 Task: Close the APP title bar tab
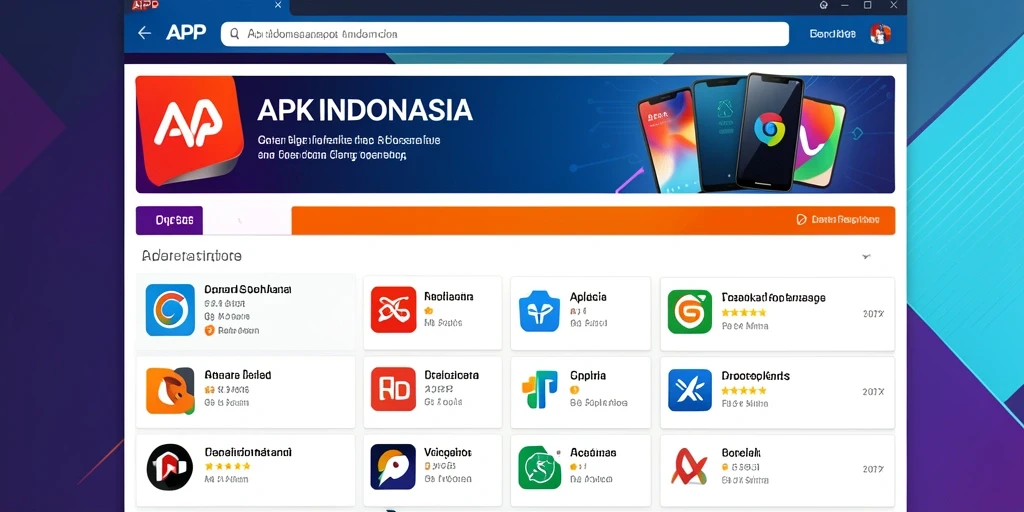pos(278,5)
